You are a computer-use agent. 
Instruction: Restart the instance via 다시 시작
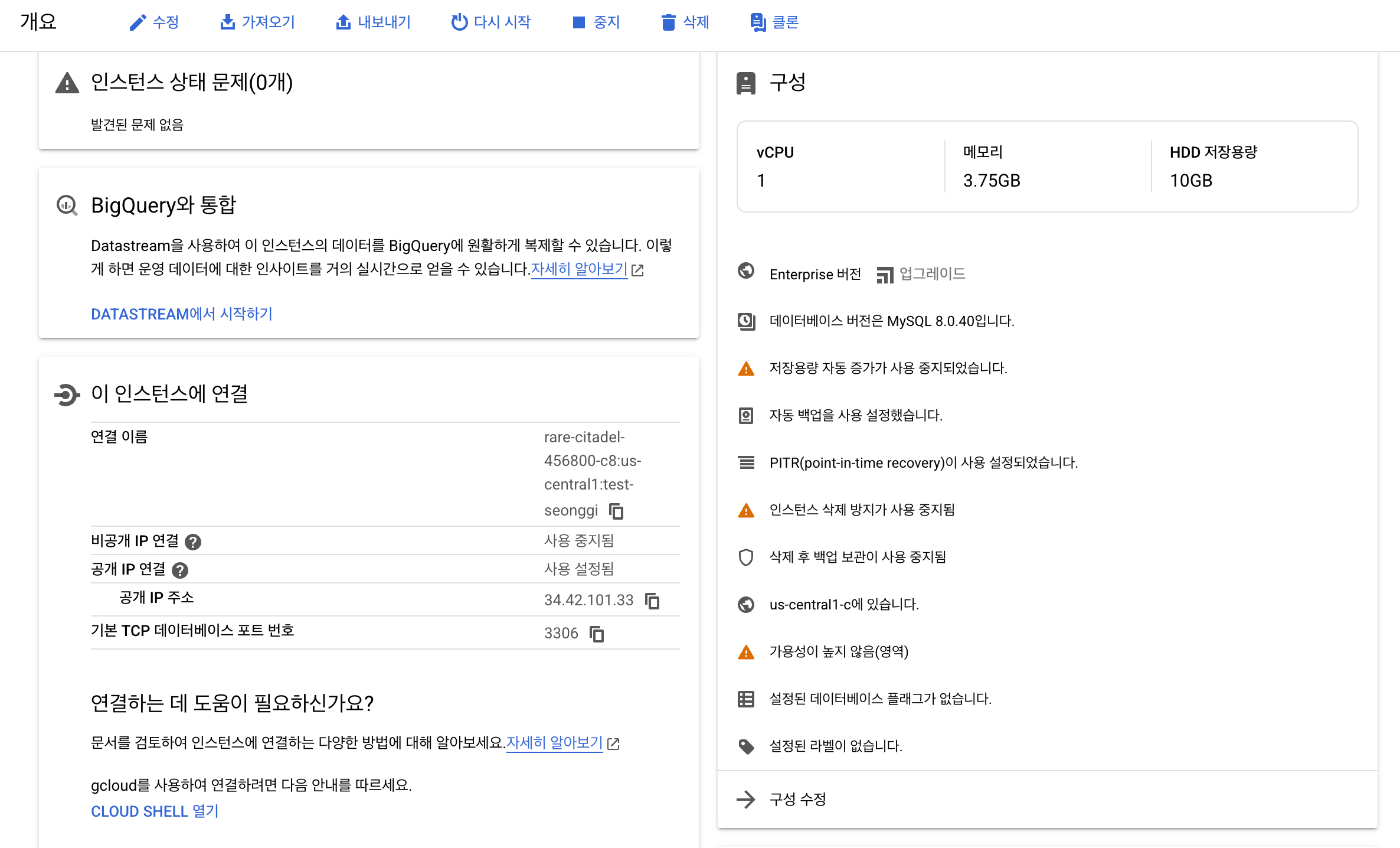coord(491,22)
